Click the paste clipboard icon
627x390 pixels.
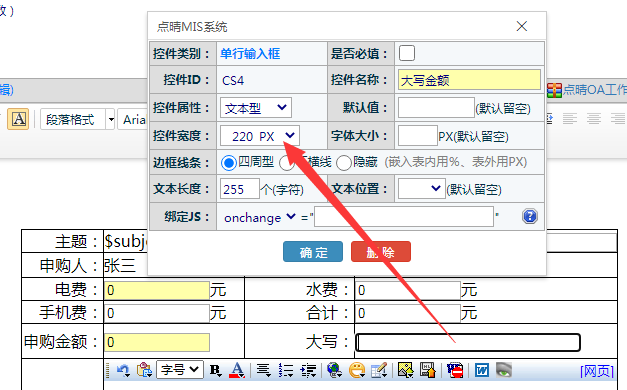tap(144, 370)
